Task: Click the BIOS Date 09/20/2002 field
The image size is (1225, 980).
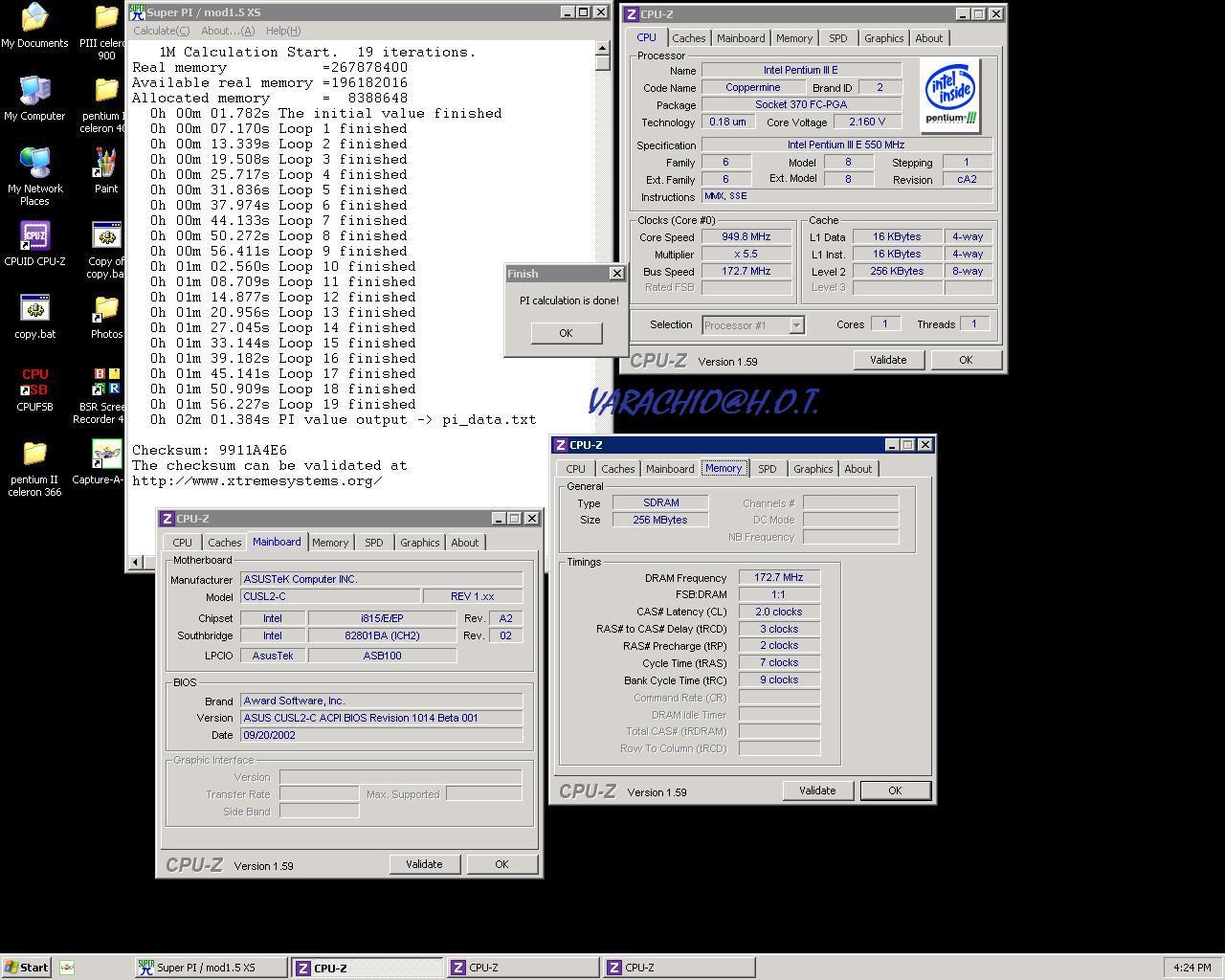Action: coord(382,735)
